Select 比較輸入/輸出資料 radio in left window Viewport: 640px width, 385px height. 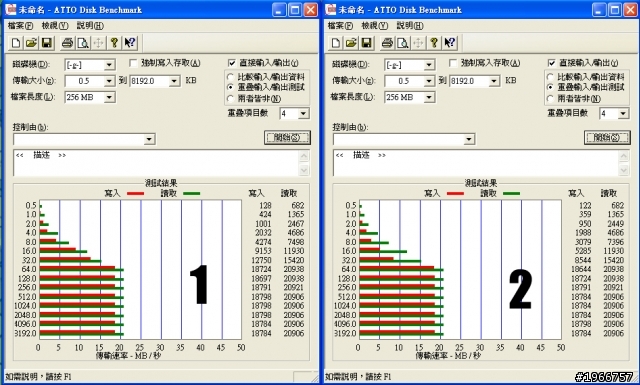pyautogui.click(x=231, y=77)
